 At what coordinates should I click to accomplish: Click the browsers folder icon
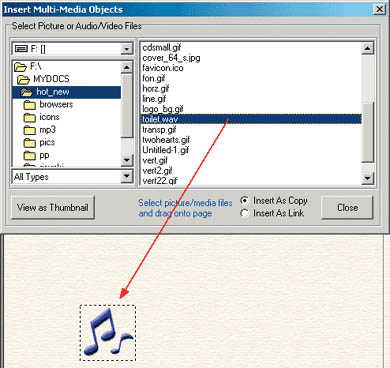pos(30,105)
